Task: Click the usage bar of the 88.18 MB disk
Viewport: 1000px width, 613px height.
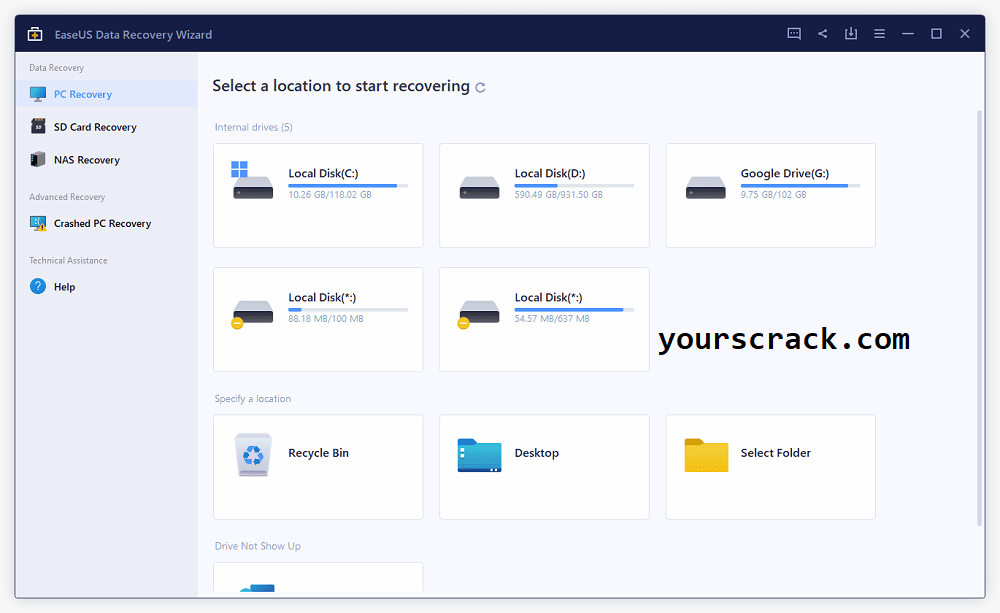Action: point(348,309)
